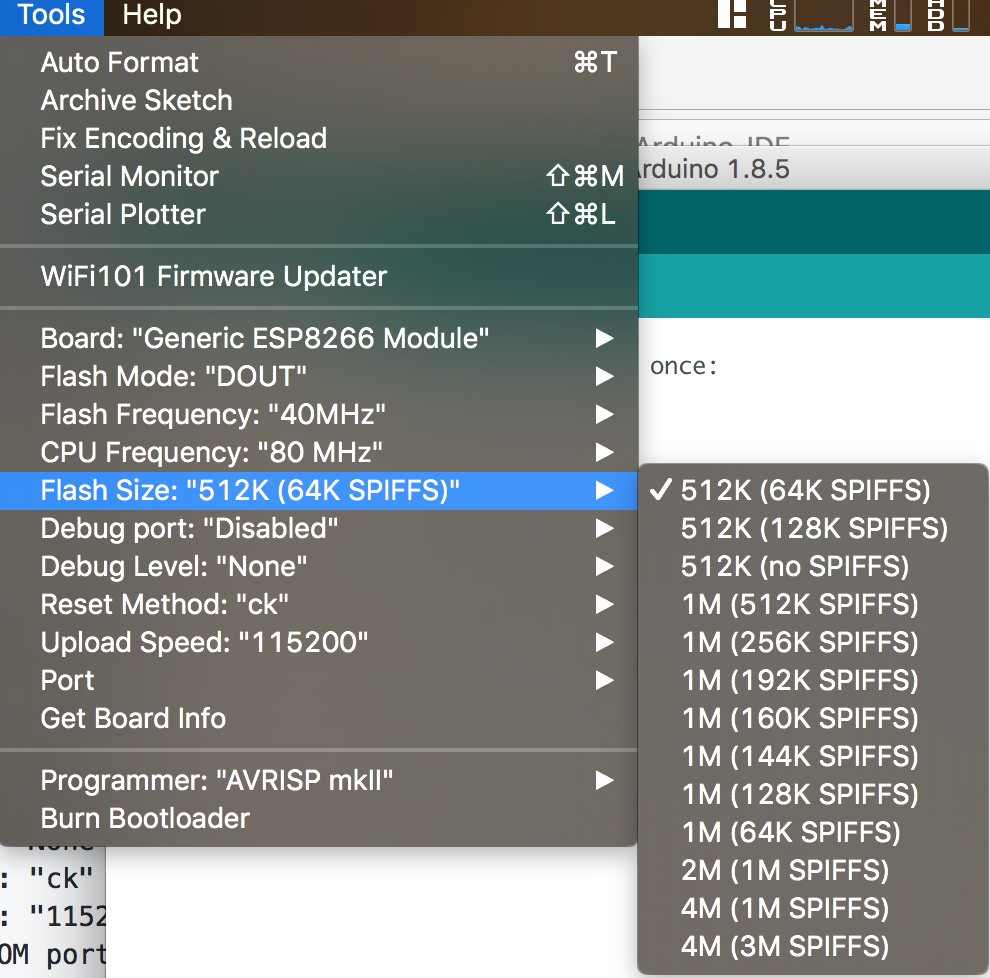Select 1M (192K SPIFFS) flash size
Screen dimensions: 990x978
pyautogui.click(x=813, y=680)
